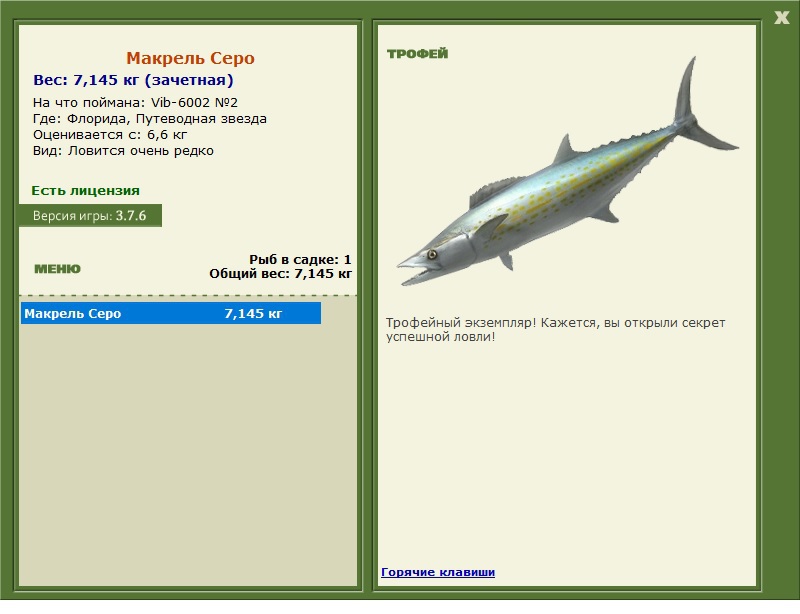Click the ТРОФЕЙ heading label
Image resolution: width=800 pixels, height=614 pixels.
(417, 54)
